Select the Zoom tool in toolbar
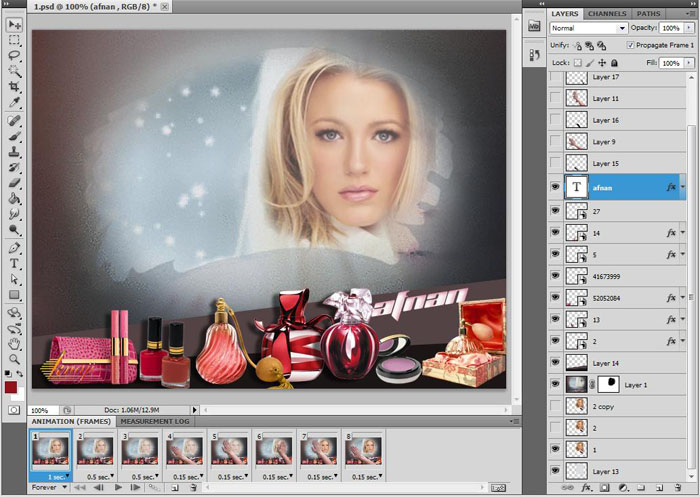Viewport: 700px width, 497px height. [x=15, y=358]
